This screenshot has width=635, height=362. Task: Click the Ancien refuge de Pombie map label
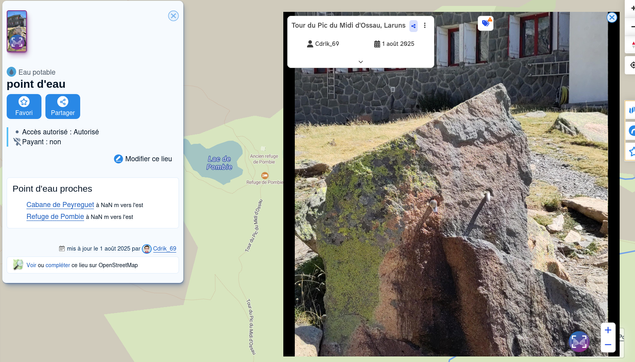264,159
